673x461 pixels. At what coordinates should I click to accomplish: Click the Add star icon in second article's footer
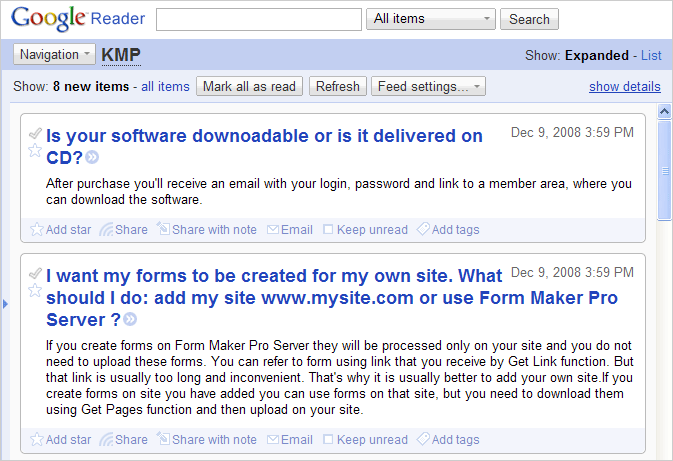(37, 439)
